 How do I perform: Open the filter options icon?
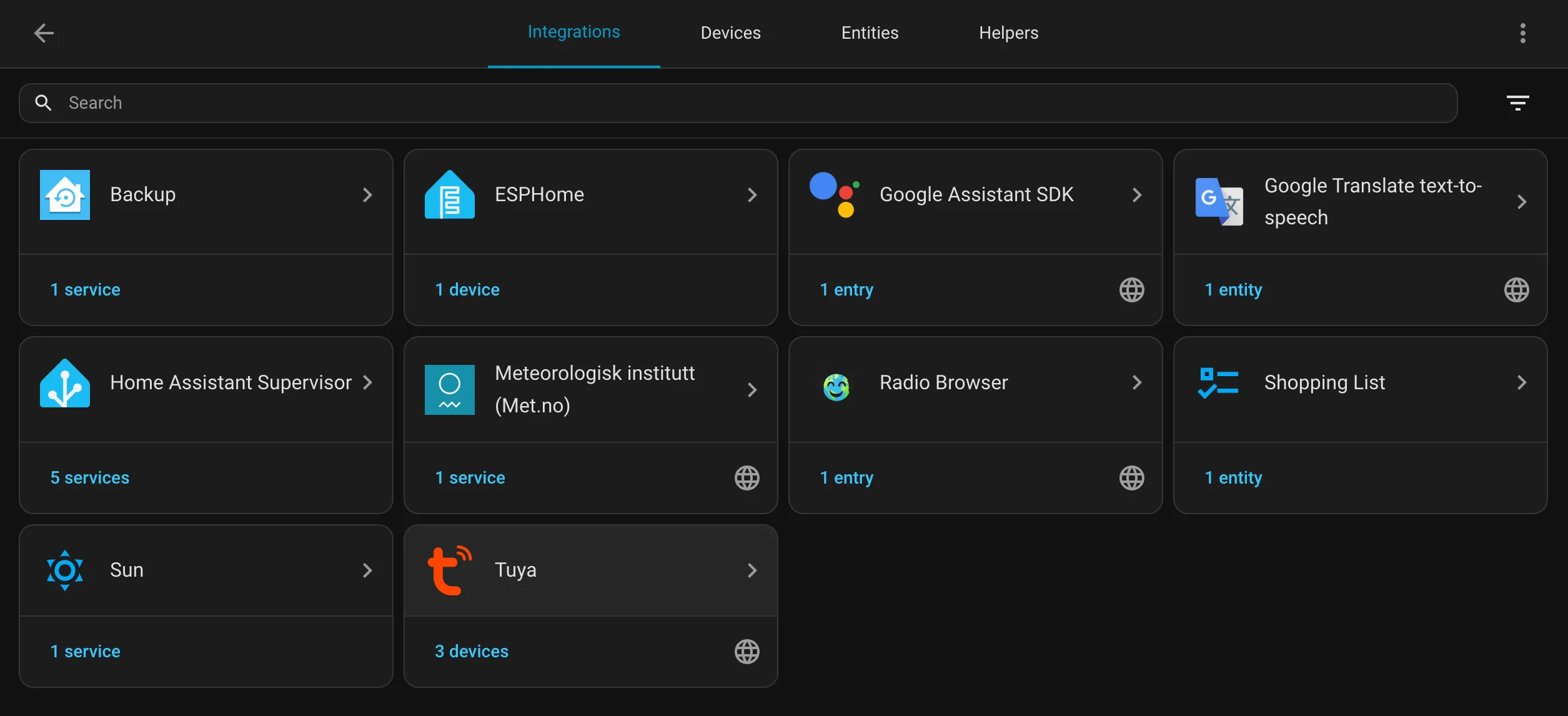pyautogui.click(x=1517, y=103)
